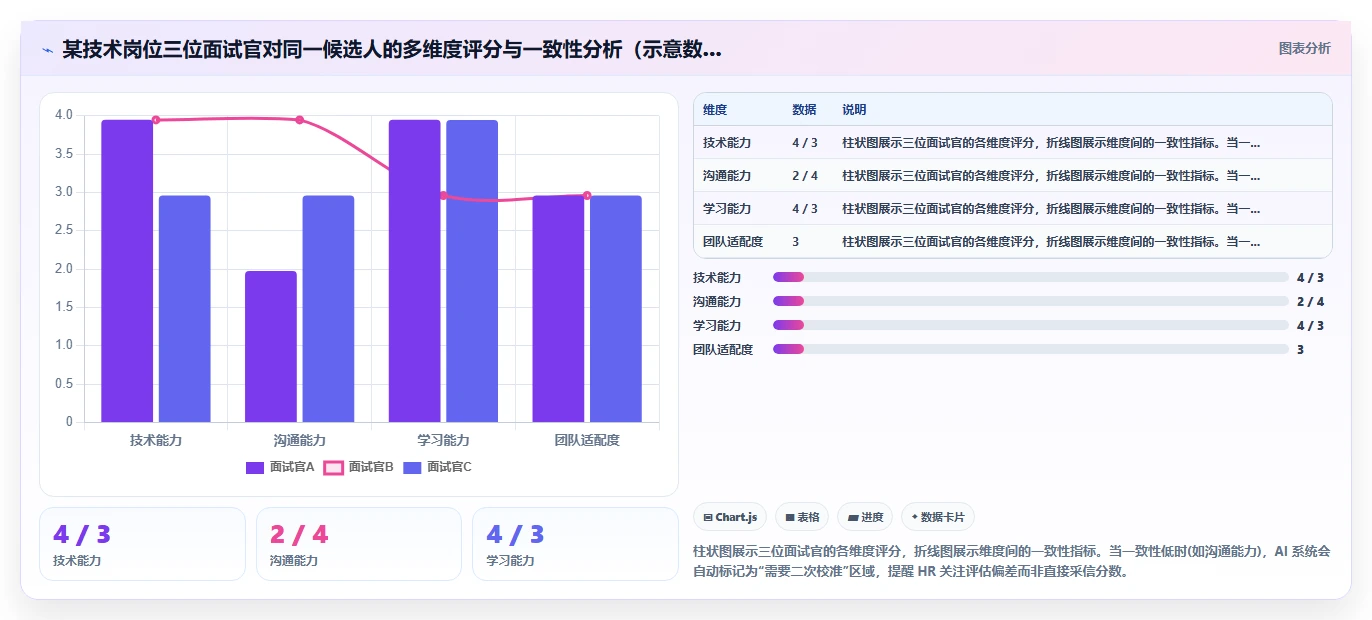The width and height of the screenshot is (1372, 620).
Task: Click the 团队适配度 progress bar
Action: pos(1031,349)
